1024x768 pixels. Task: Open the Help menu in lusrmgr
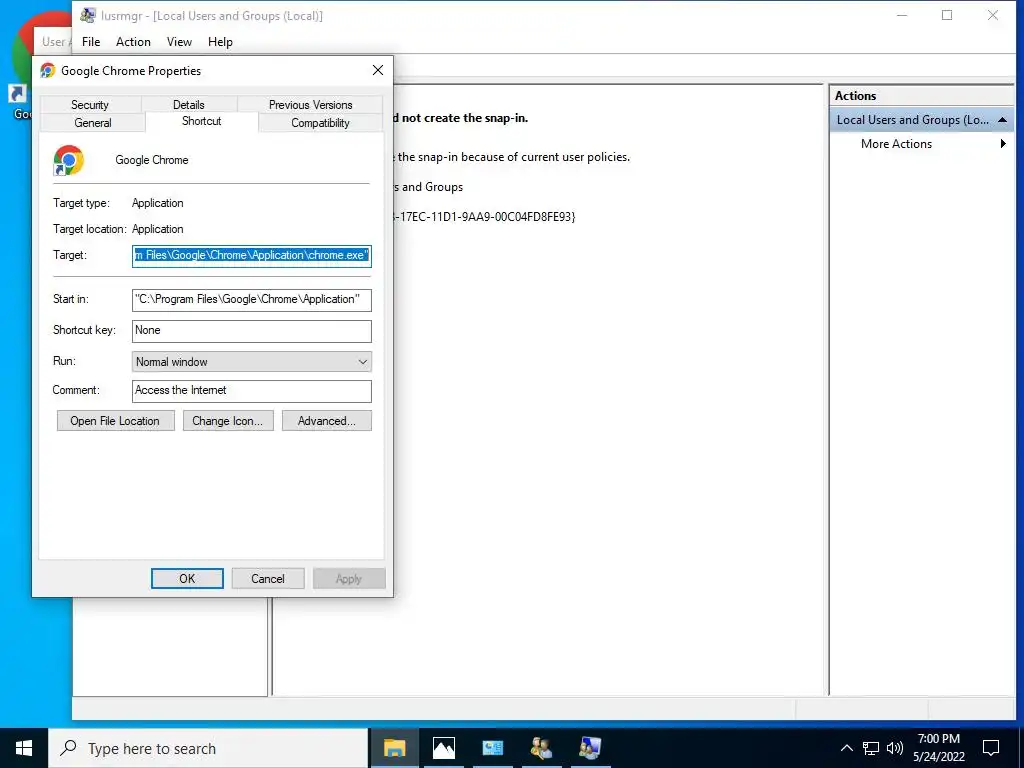coord(220,42)
